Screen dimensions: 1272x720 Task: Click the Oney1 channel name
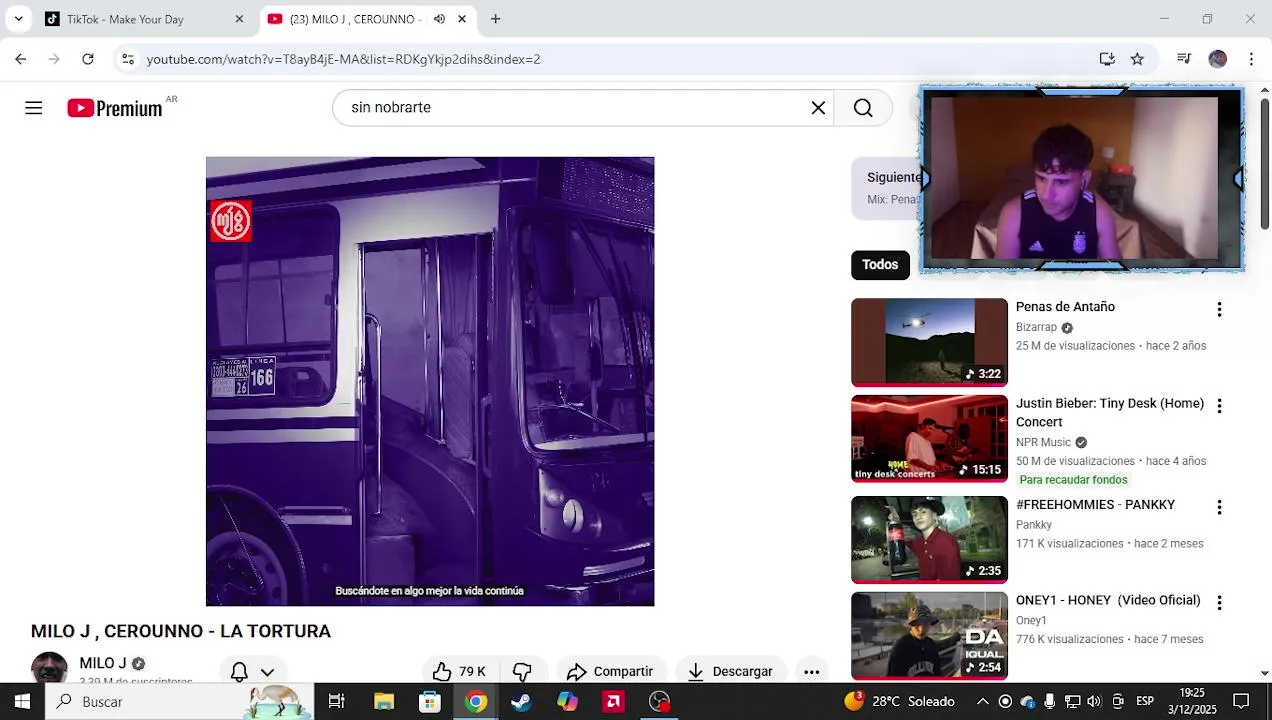point(1031,620)
